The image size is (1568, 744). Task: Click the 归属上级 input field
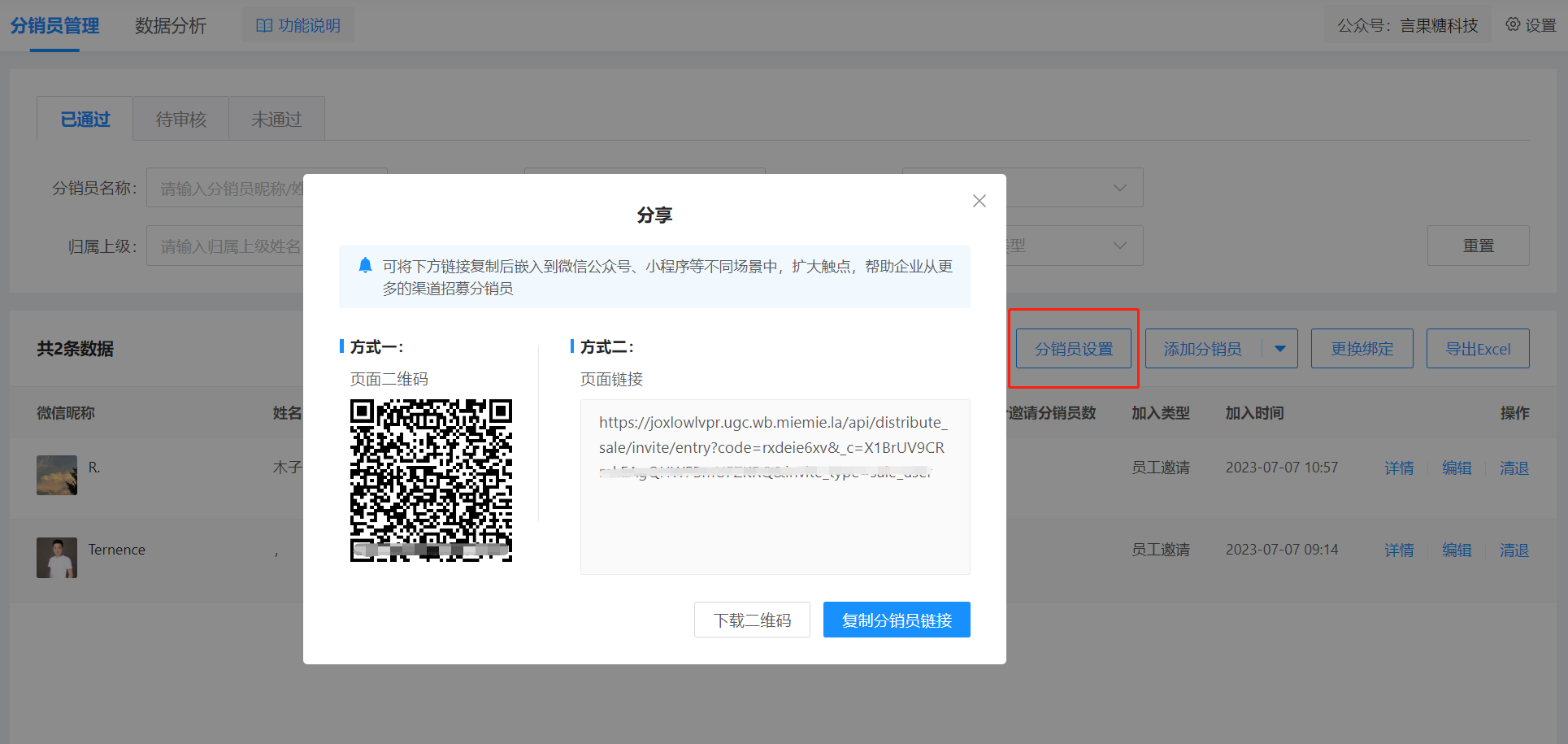click(x=225, y=246)
